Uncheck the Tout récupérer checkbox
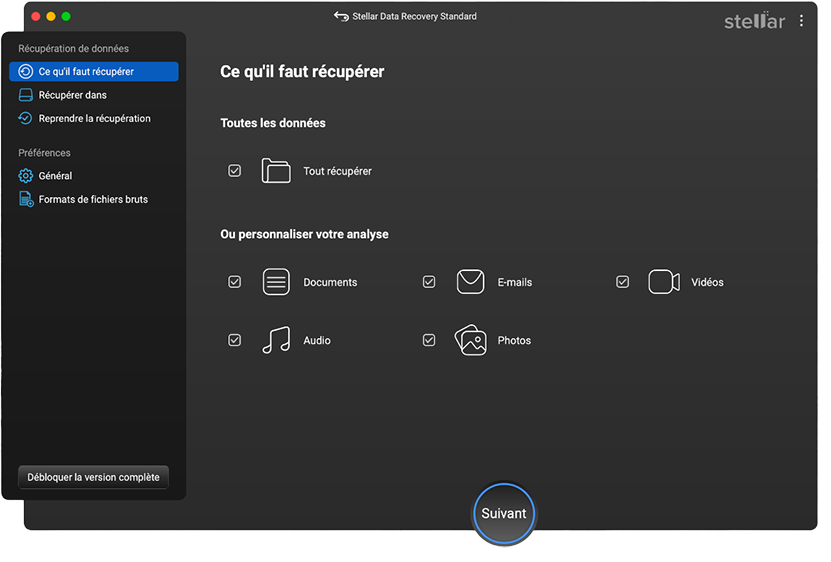This screenshot has height=562, width=831. click(235, 171)
